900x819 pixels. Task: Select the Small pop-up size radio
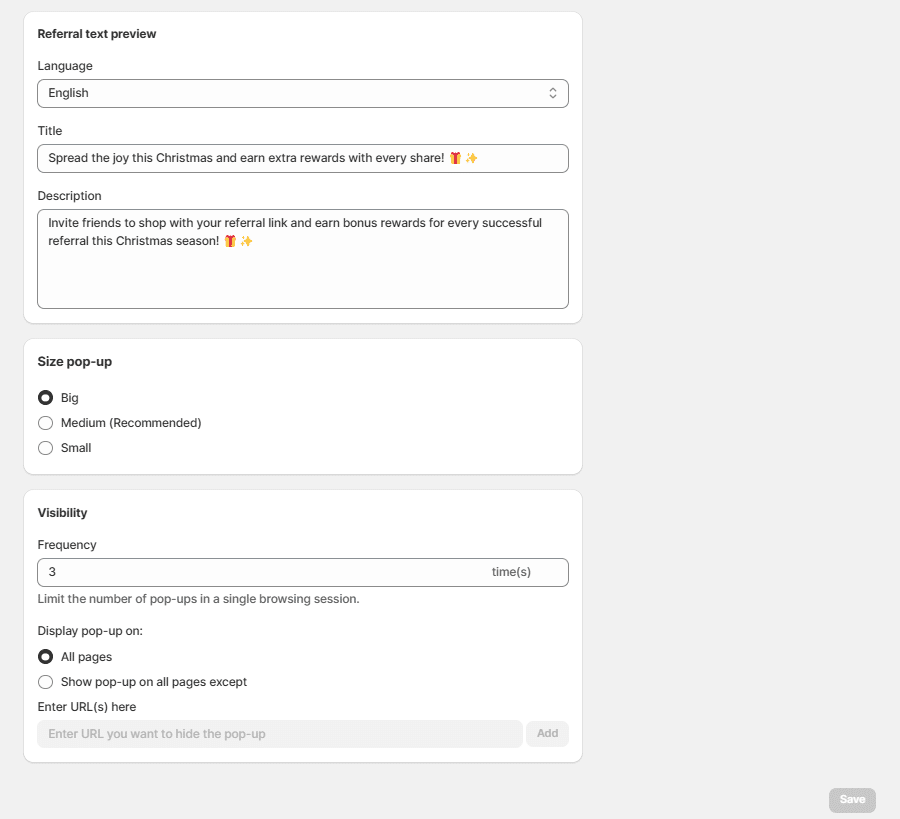(46, 448)
